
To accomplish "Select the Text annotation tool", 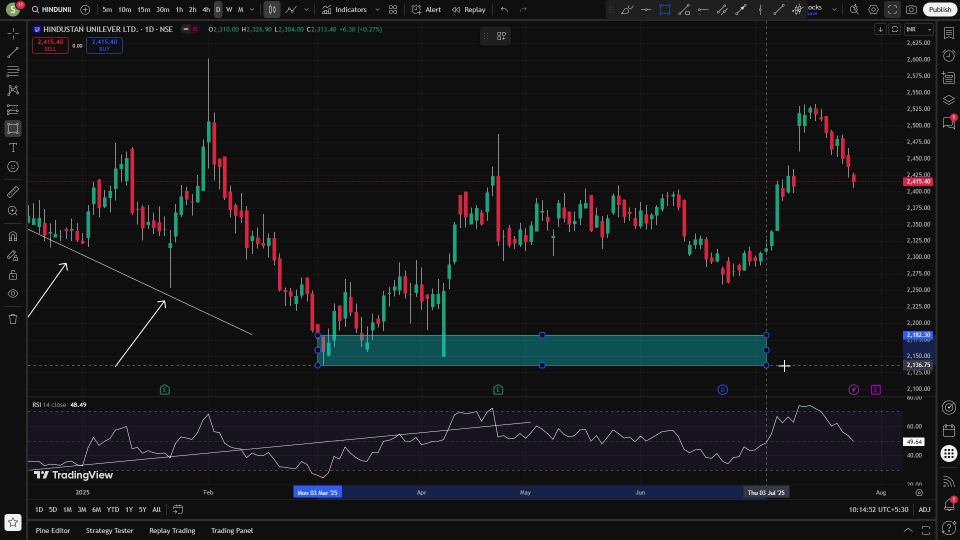I will (13, 148).
